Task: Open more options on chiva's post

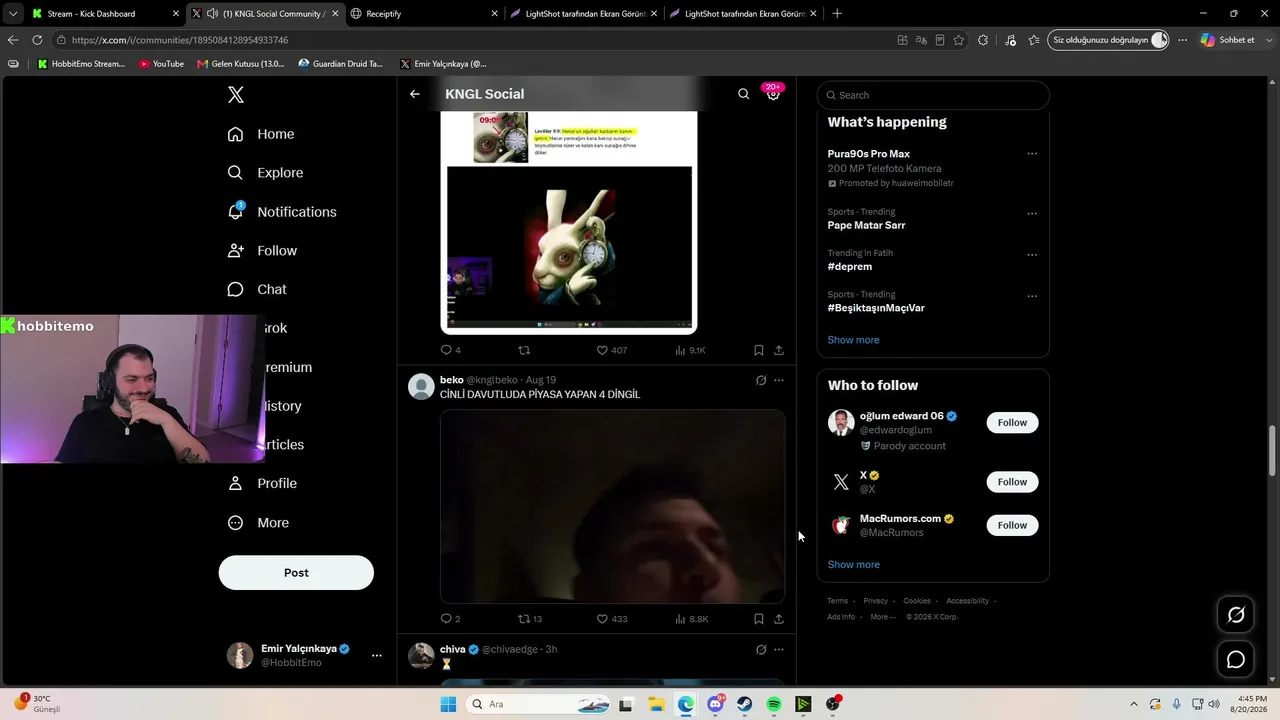Action: [x=779, y=649]
